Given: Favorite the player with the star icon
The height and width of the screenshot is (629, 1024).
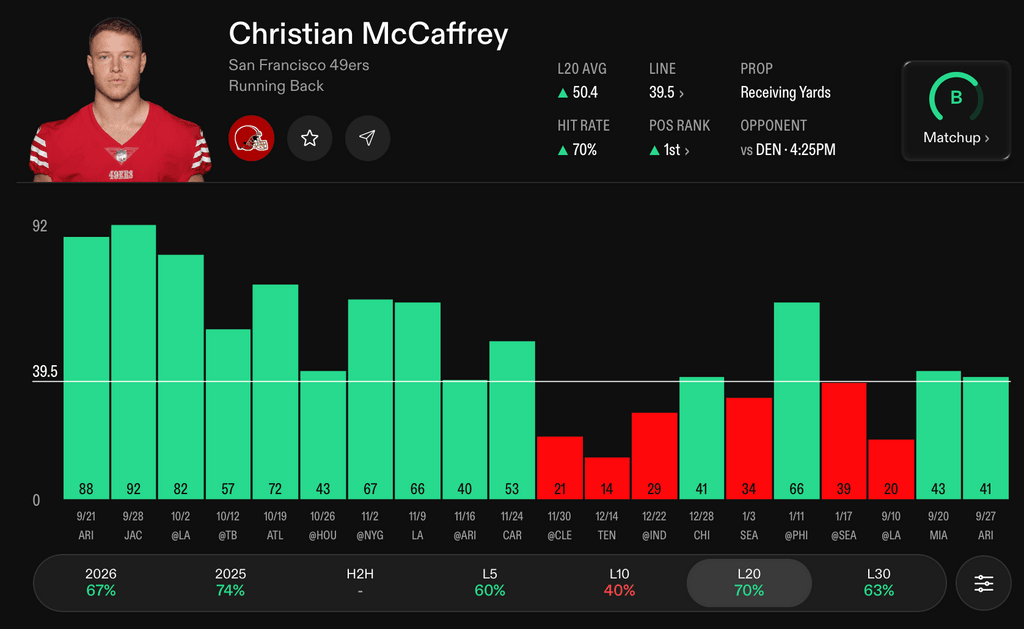Looking at the screenshot, I should point(310,138).
